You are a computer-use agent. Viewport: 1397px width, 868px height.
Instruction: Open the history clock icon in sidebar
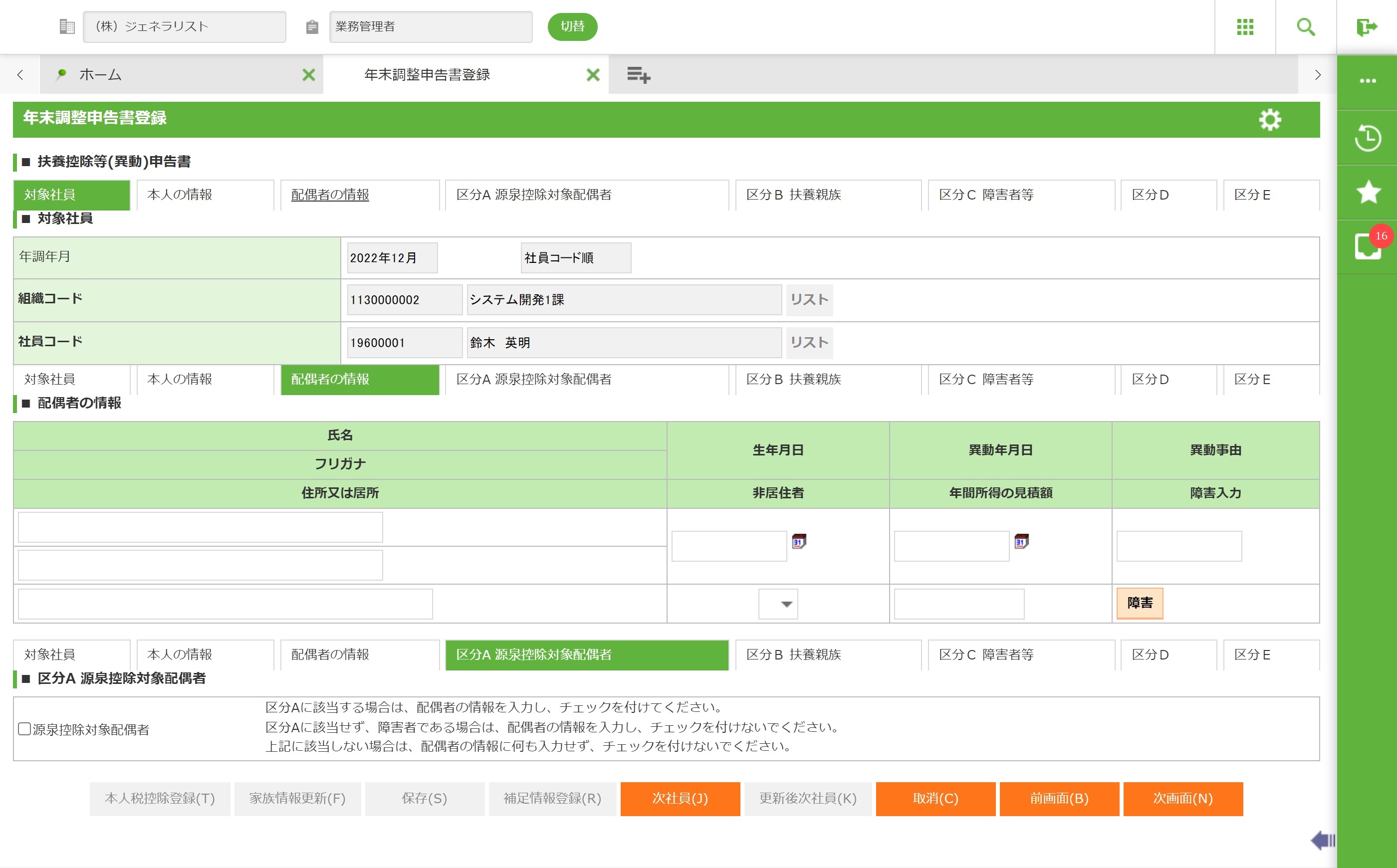[1367, 138]
